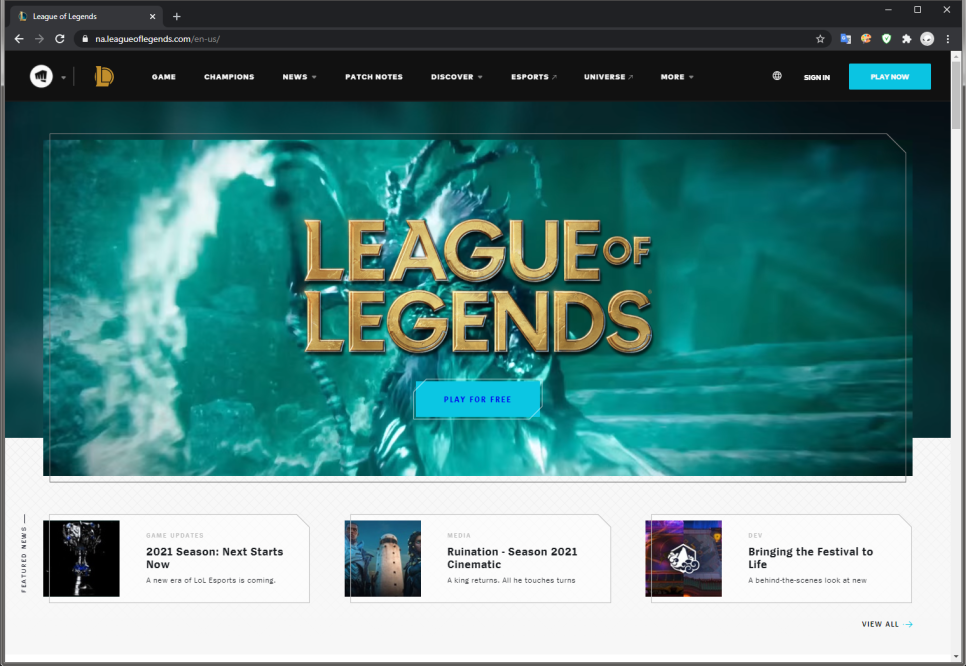Click 'A new era of LoL Esports is coming.' text
The height and width of the screenshot is (666, 966).
[x=211, y=580]
